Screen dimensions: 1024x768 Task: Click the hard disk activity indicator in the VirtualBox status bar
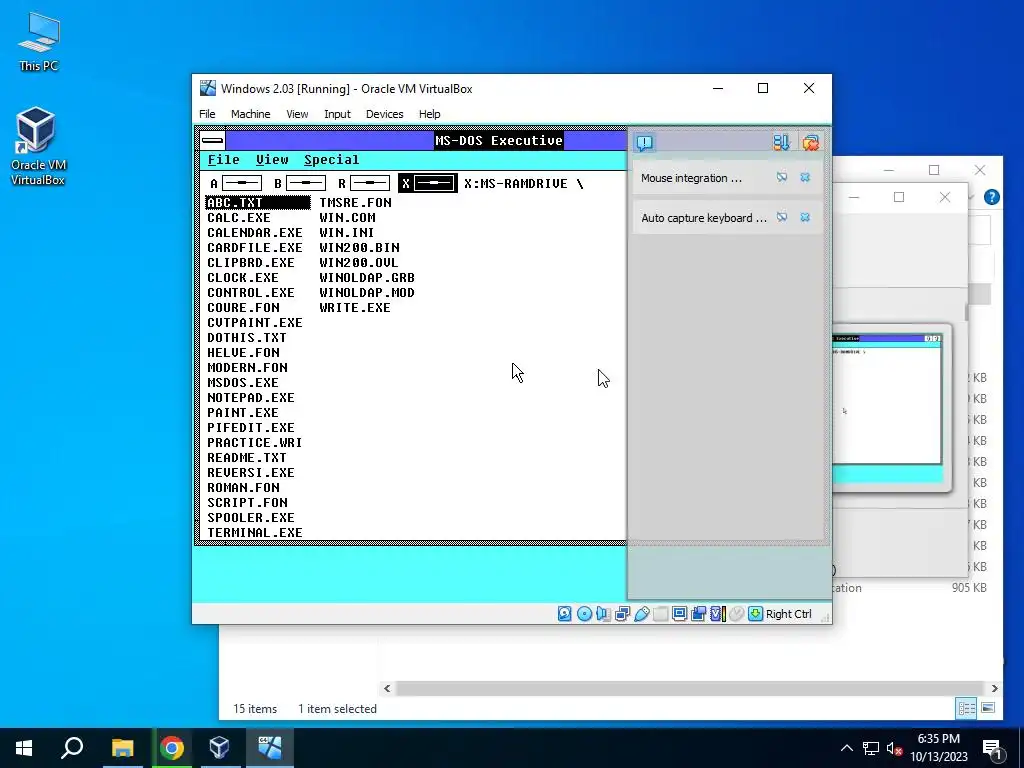pos(565,614)
